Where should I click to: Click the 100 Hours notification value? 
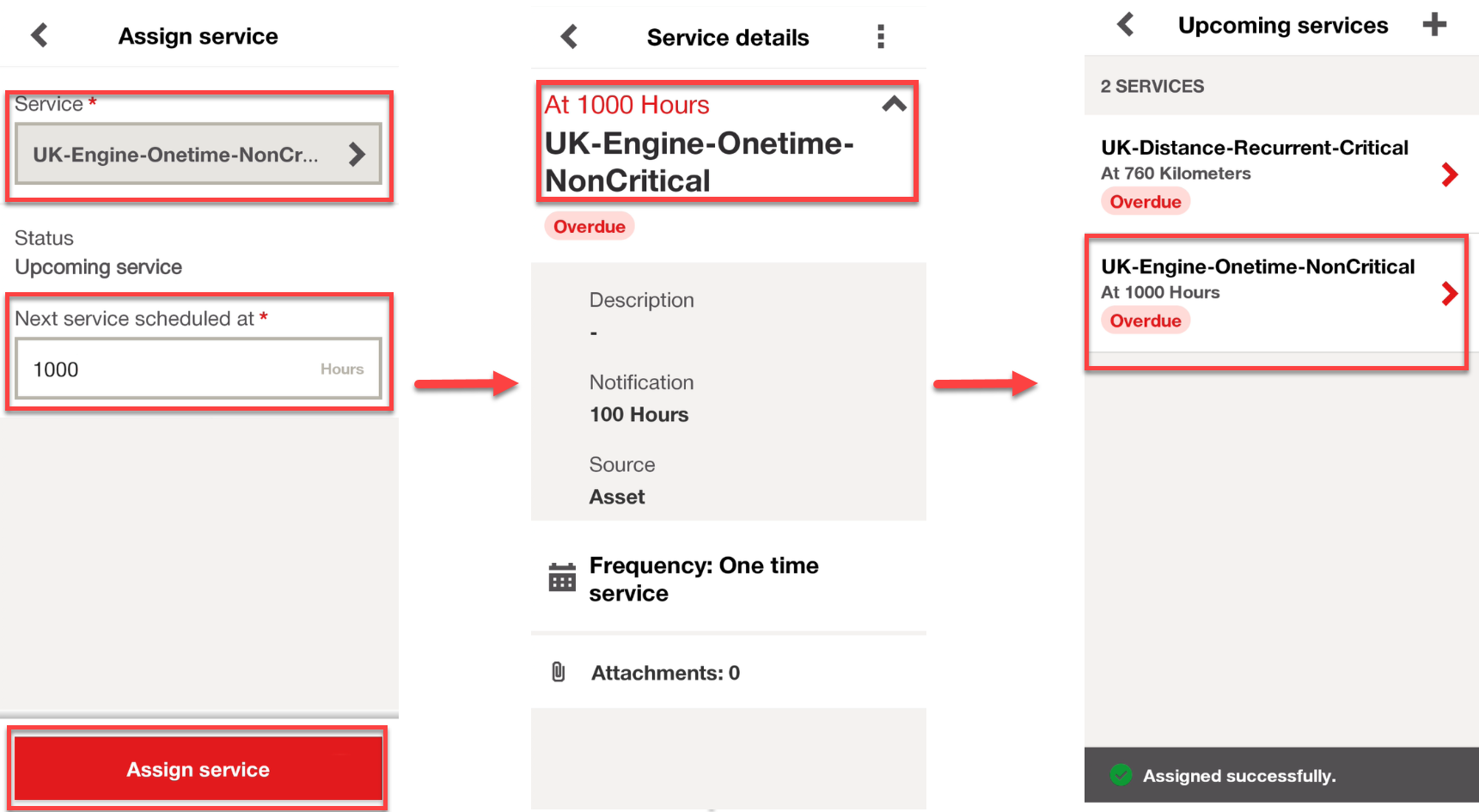coord(639,414)
